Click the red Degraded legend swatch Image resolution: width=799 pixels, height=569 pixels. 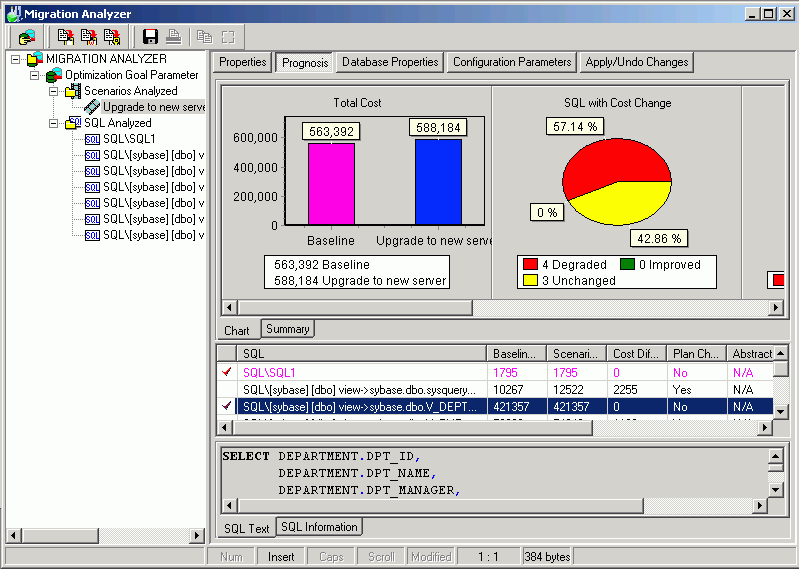tap(530, 265)
